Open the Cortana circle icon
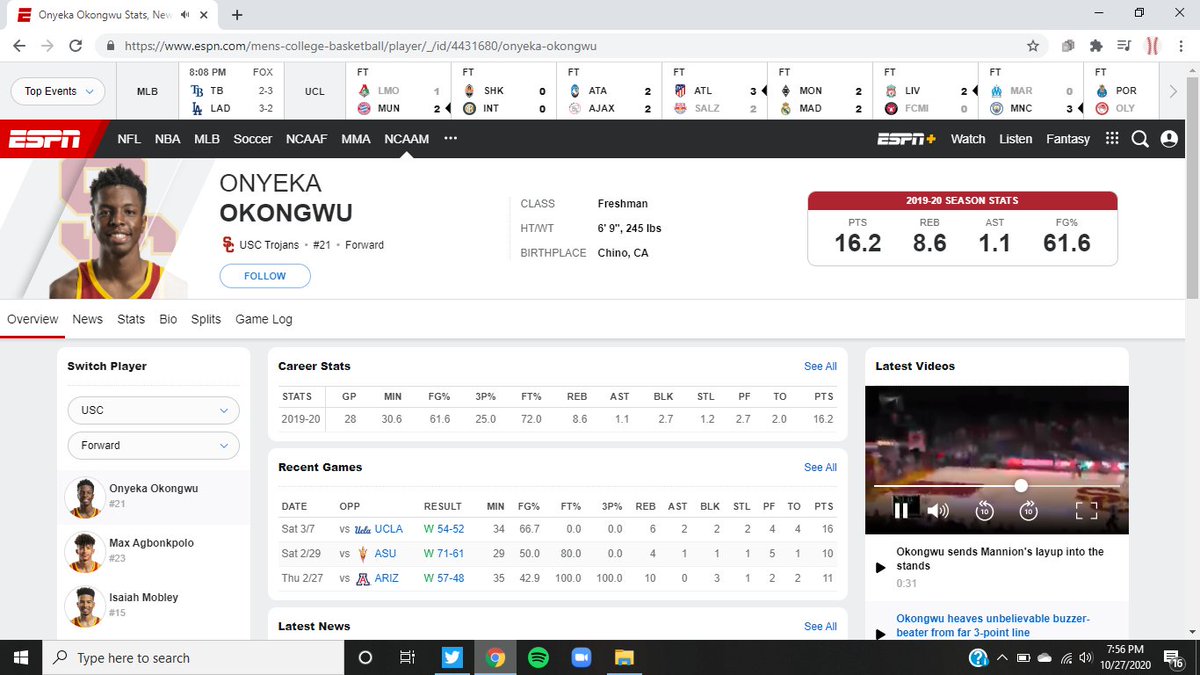The height and width of the screenshot is (675, 1200). coord(365,657)
